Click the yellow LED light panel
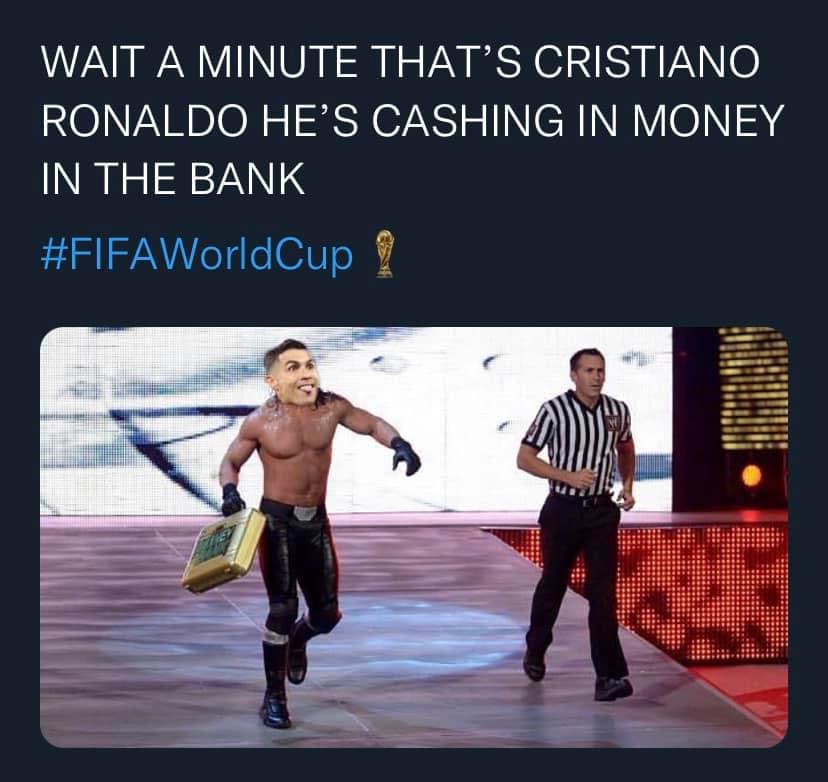This screenshot has width=828, height=782. click(753, 388)
